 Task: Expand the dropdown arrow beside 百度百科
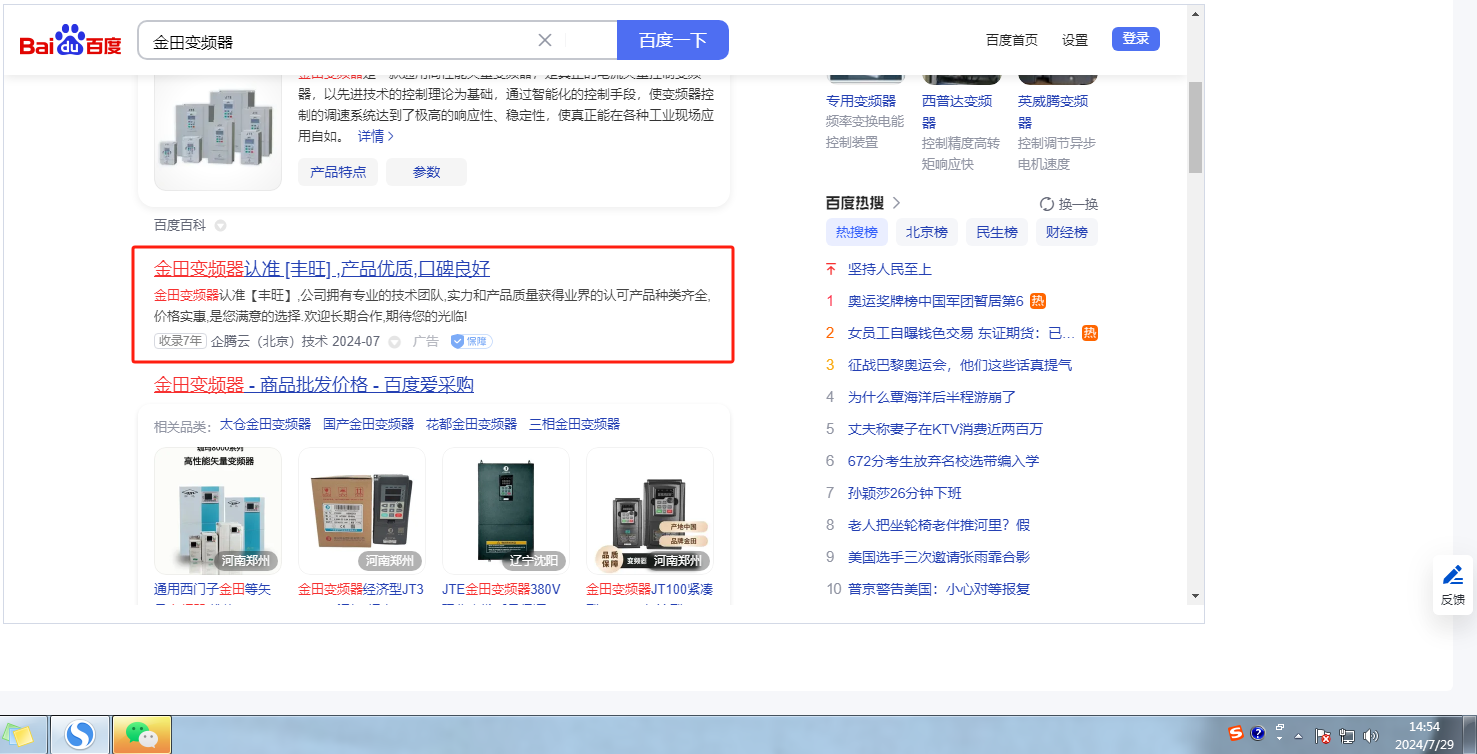click(220, 226)
